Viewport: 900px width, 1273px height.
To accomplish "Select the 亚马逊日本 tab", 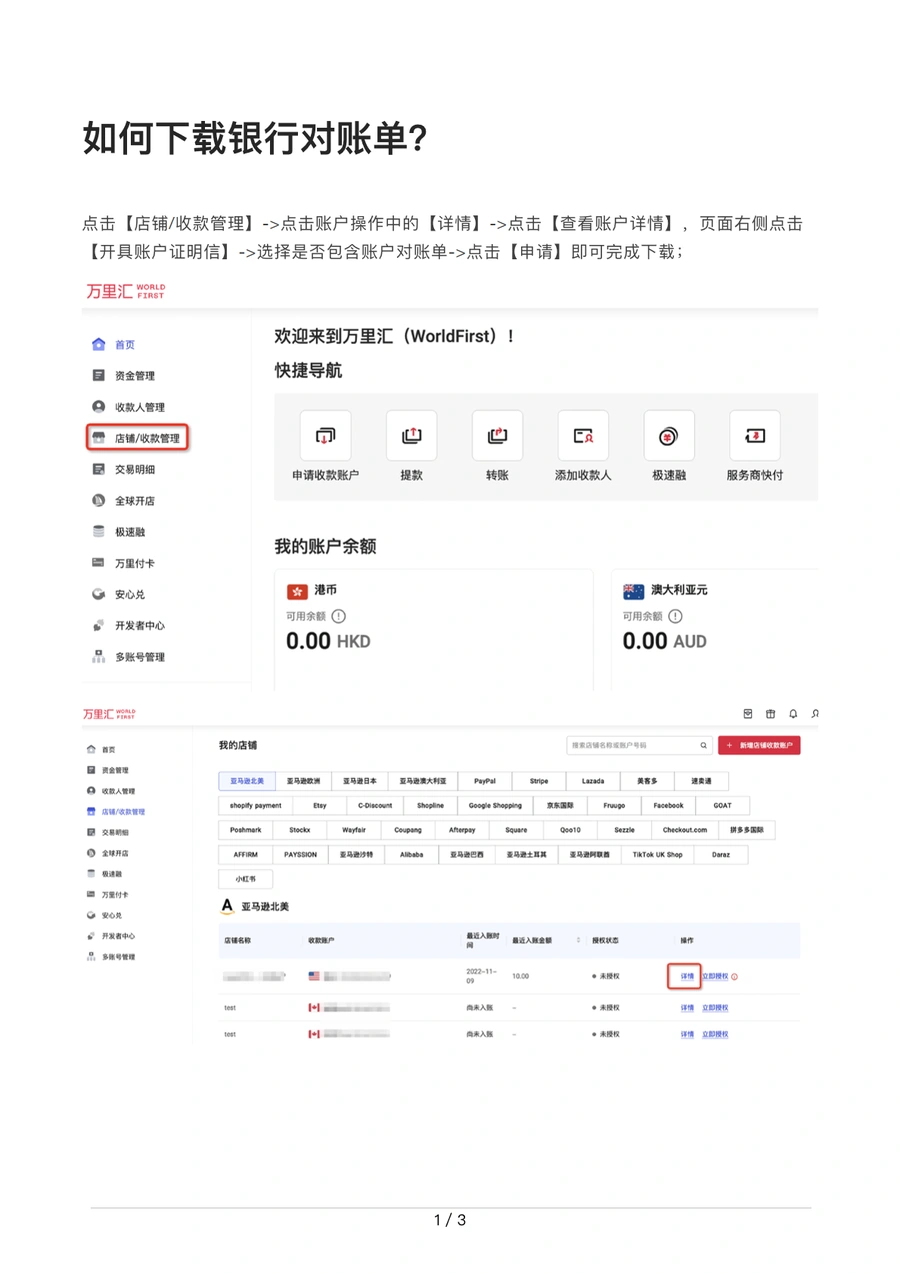I will click(x=360, y=780).
